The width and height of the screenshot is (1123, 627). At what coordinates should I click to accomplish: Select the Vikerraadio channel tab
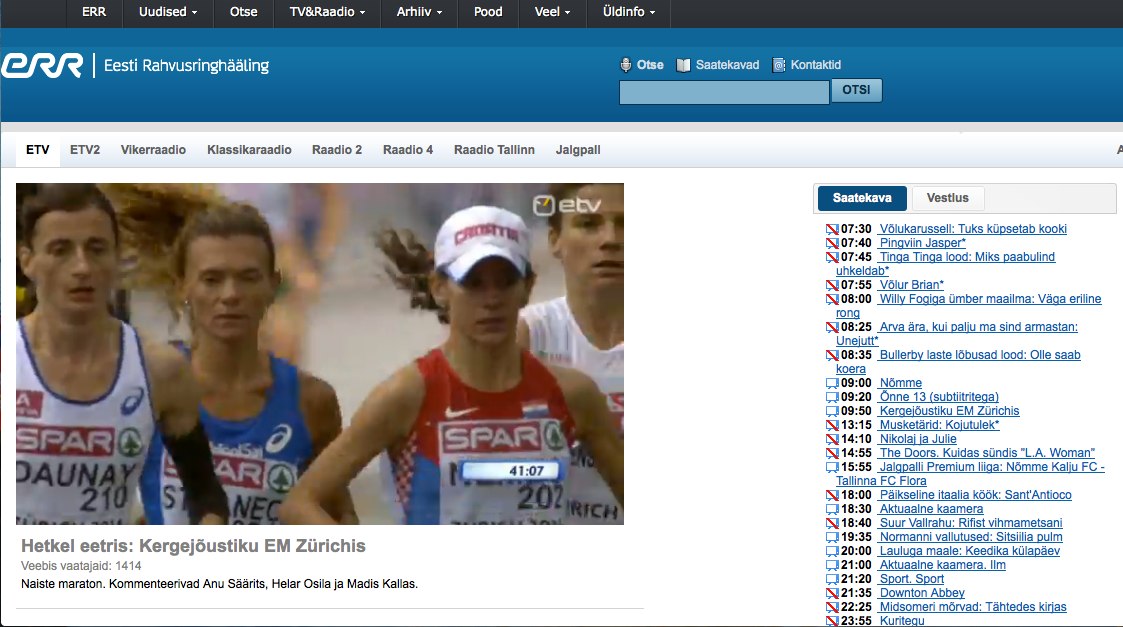pos(153,150)
